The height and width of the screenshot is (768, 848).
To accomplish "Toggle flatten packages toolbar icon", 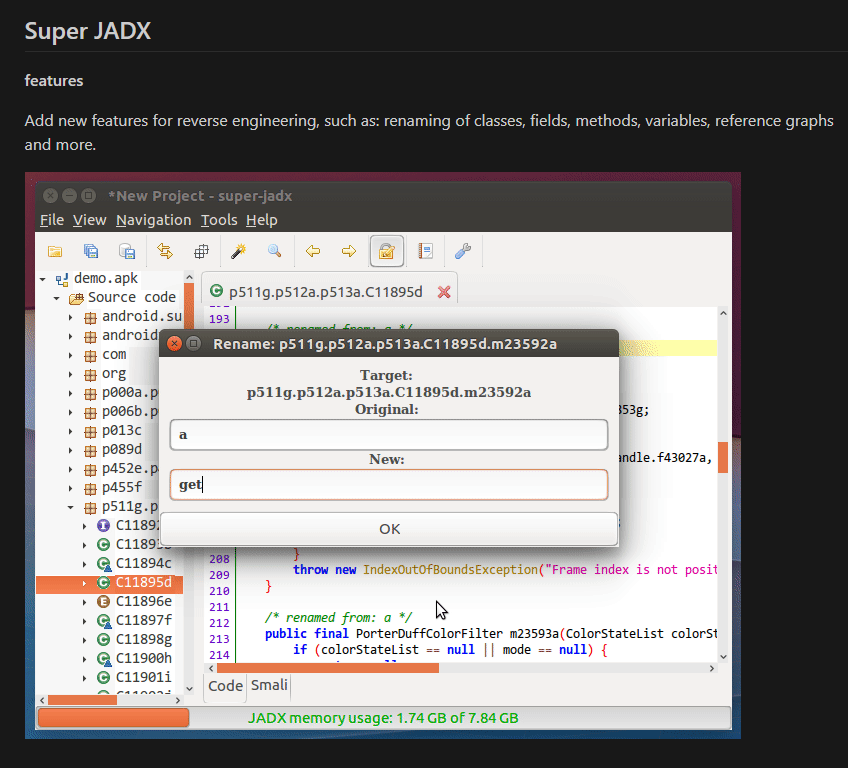I will coord(201,251).
